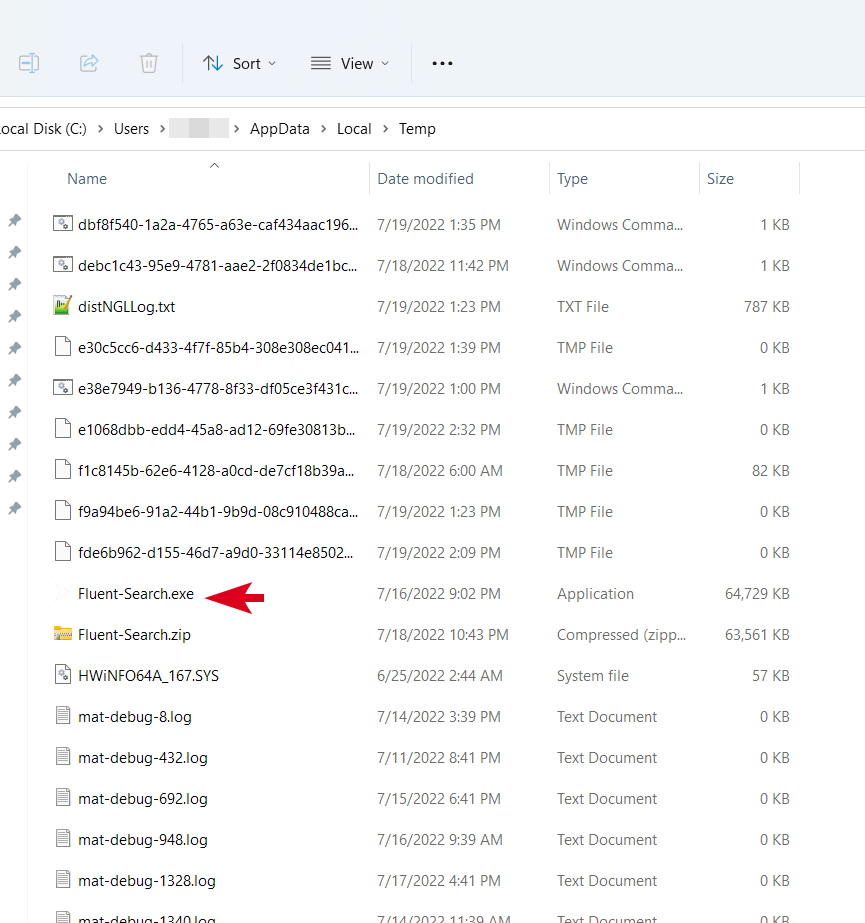Click the mat-debug-8.log document icon
This screenshot has width=865, height=923.
[61, 716]
